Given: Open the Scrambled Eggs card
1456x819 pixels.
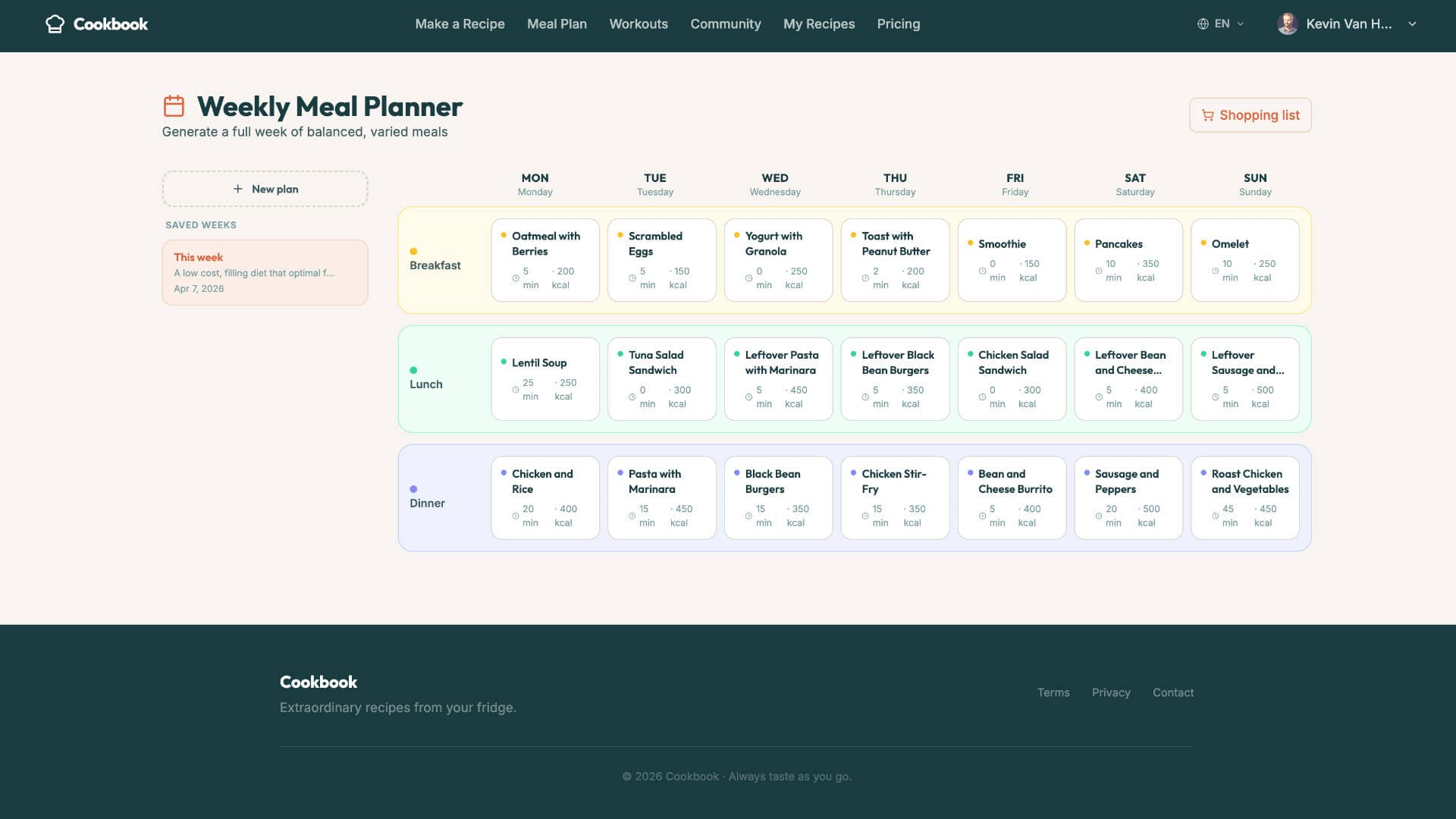Looking at the screenshot, I should [662, 260].
